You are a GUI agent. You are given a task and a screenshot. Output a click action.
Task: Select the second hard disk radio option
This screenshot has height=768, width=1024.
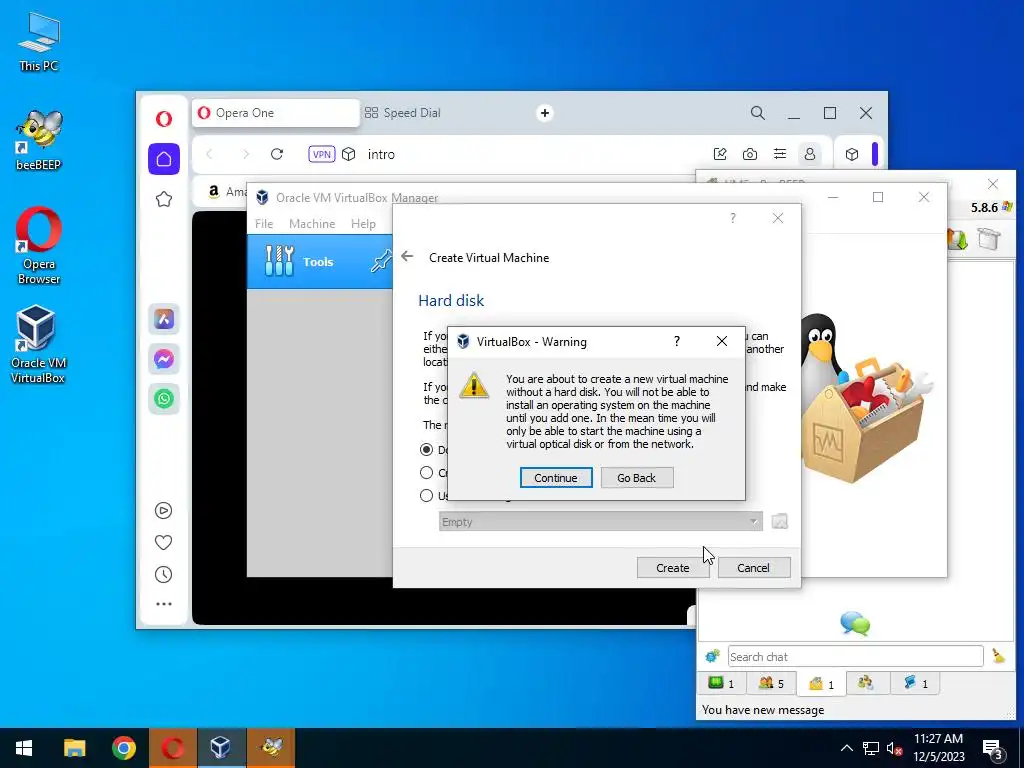426,472
